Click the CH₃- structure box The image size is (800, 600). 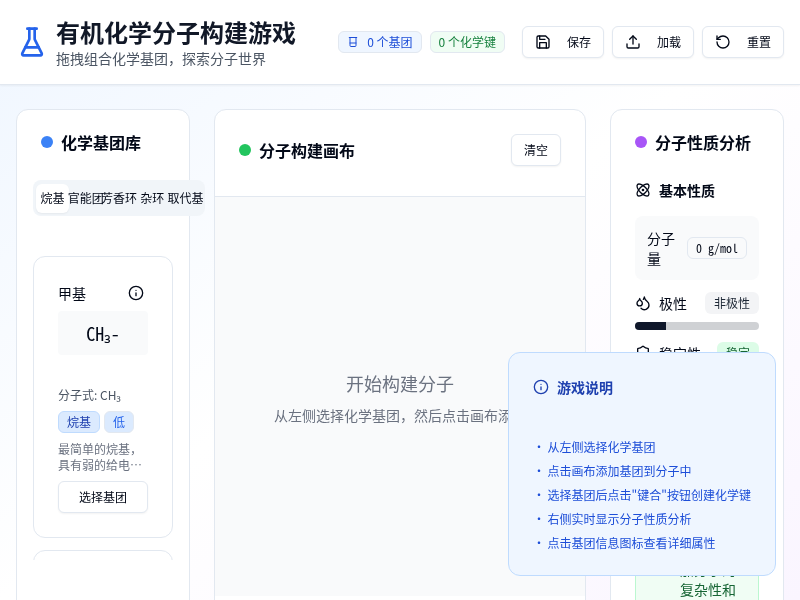pyautogui.click(x=103, y=333)
